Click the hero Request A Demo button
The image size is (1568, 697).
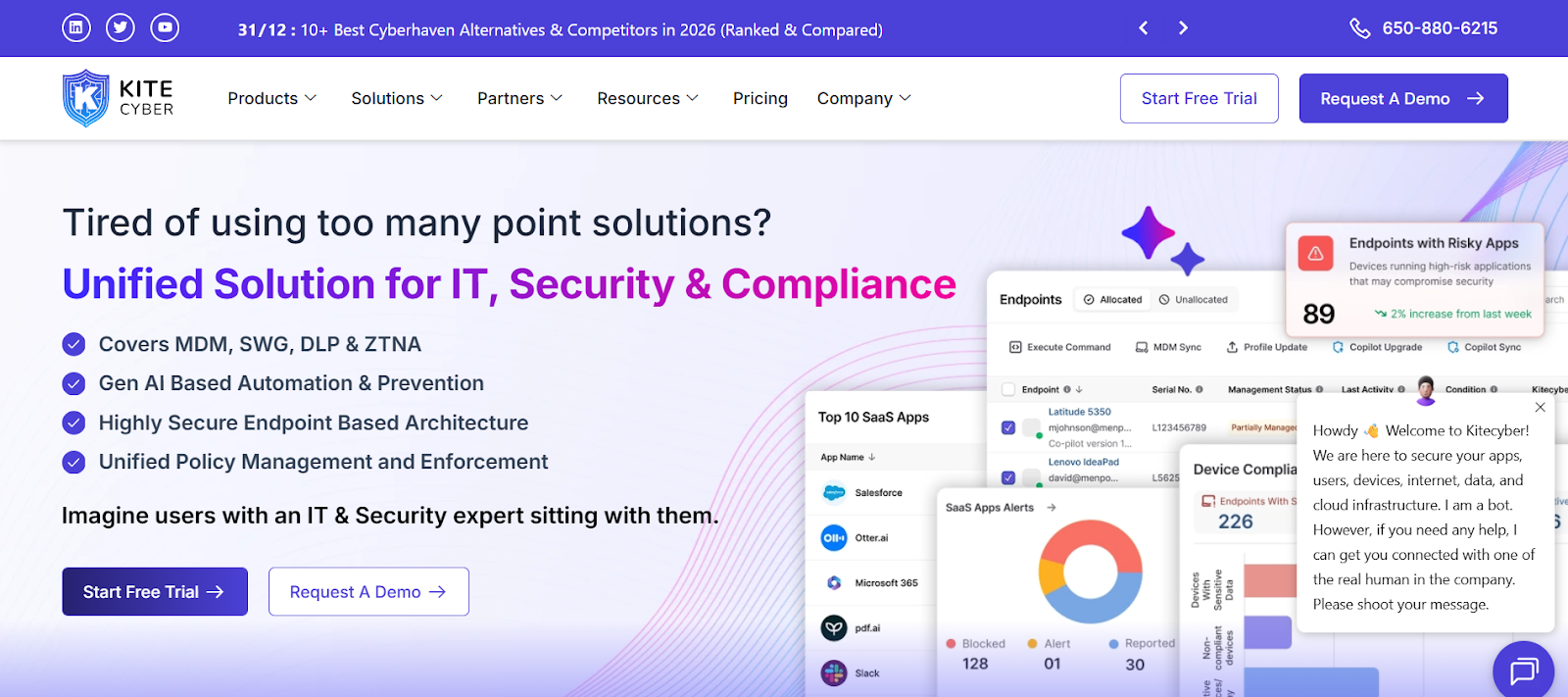coord(368,592)
